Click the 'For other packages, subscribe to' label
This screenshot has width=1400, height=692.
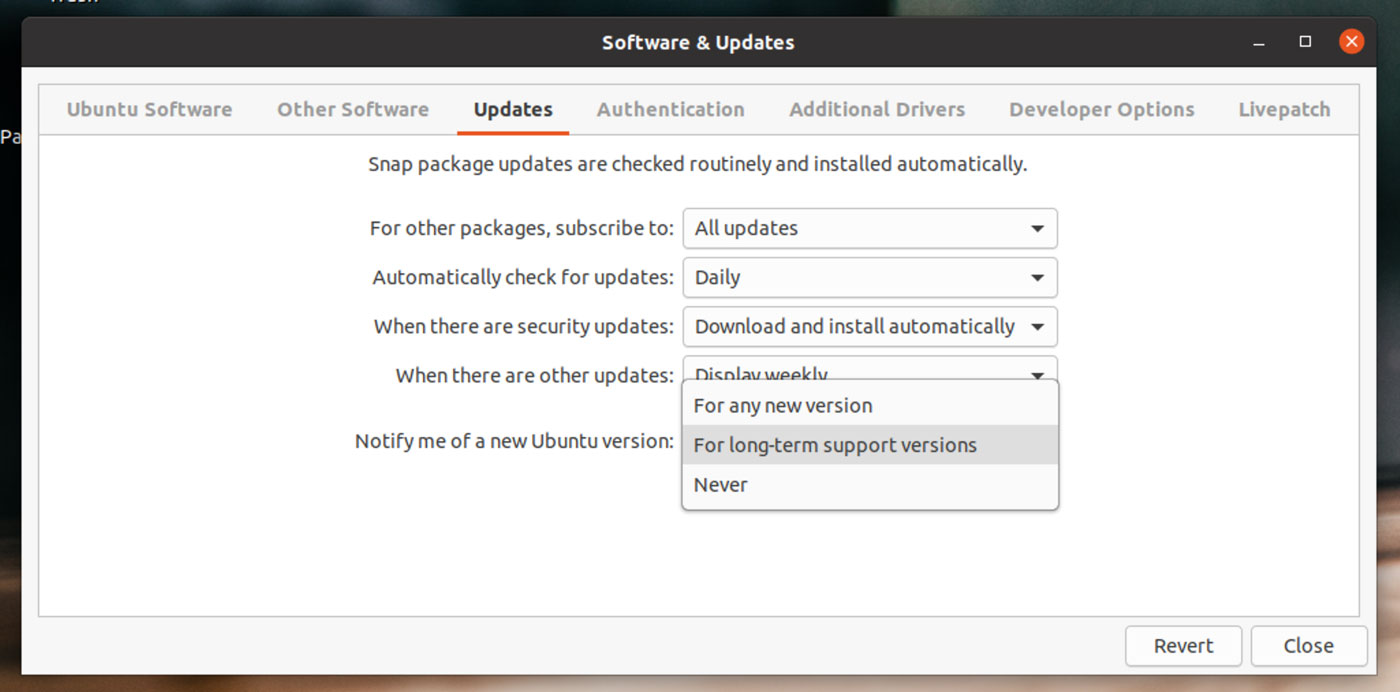pos(522,229)
